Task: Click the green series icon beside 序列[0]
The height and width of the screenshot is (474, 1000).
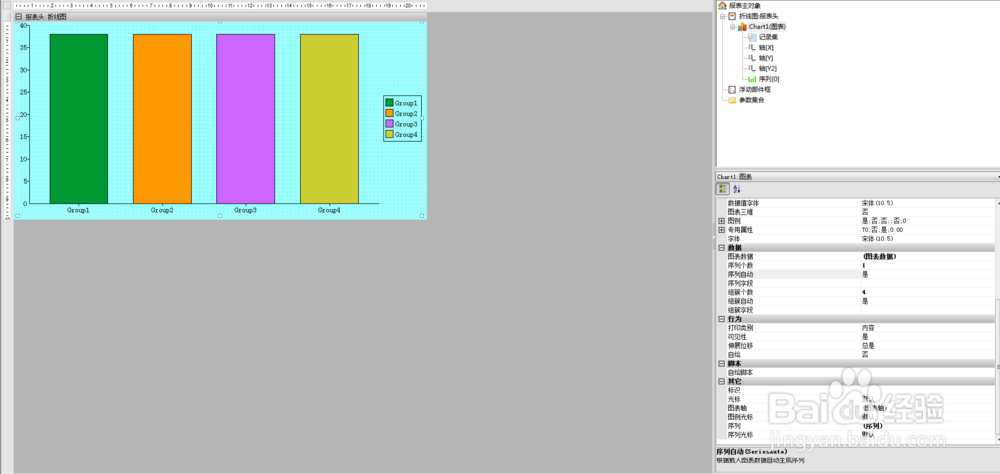Action: tap(752, 79)
